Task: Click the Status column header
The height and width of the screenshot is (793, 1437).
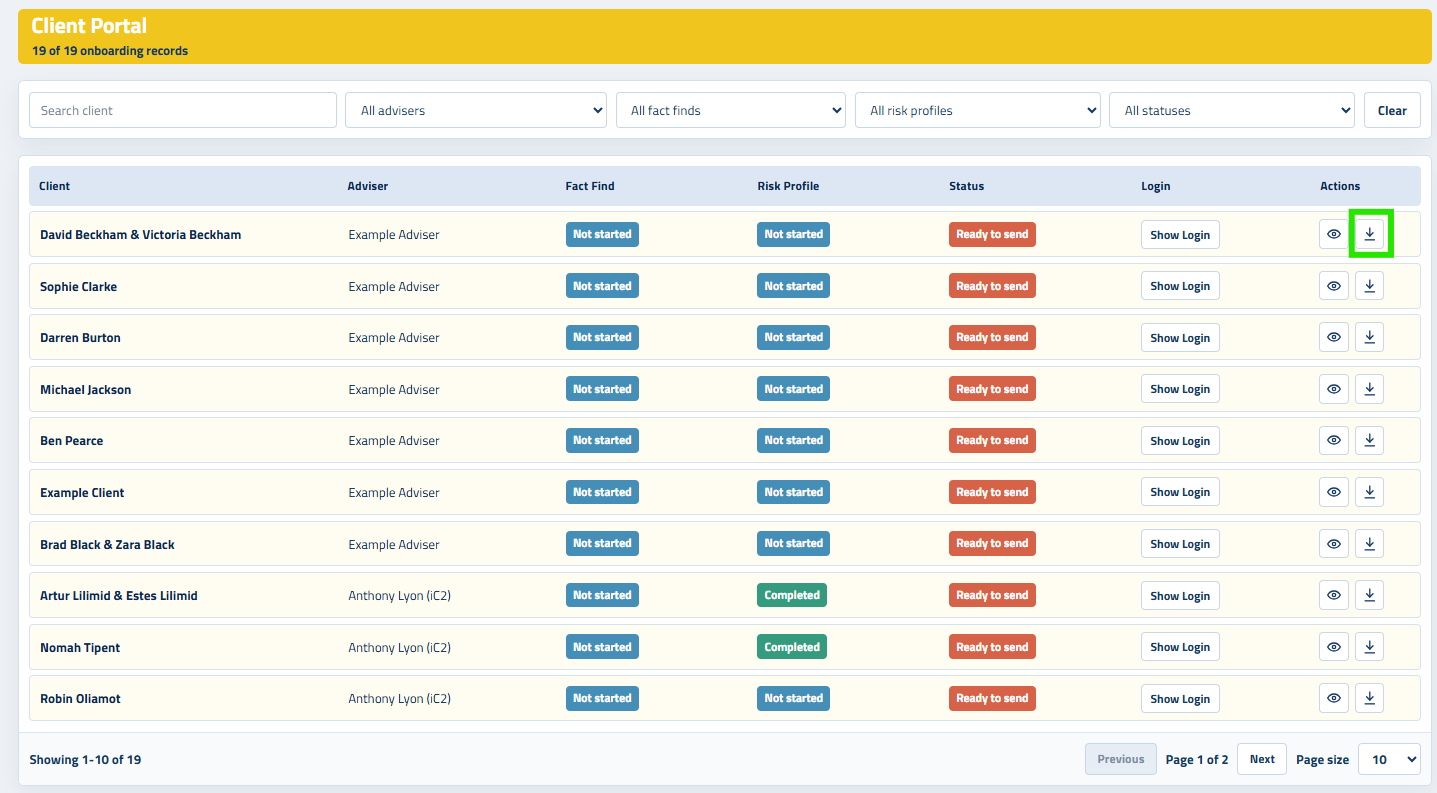Action: point(967,186)
